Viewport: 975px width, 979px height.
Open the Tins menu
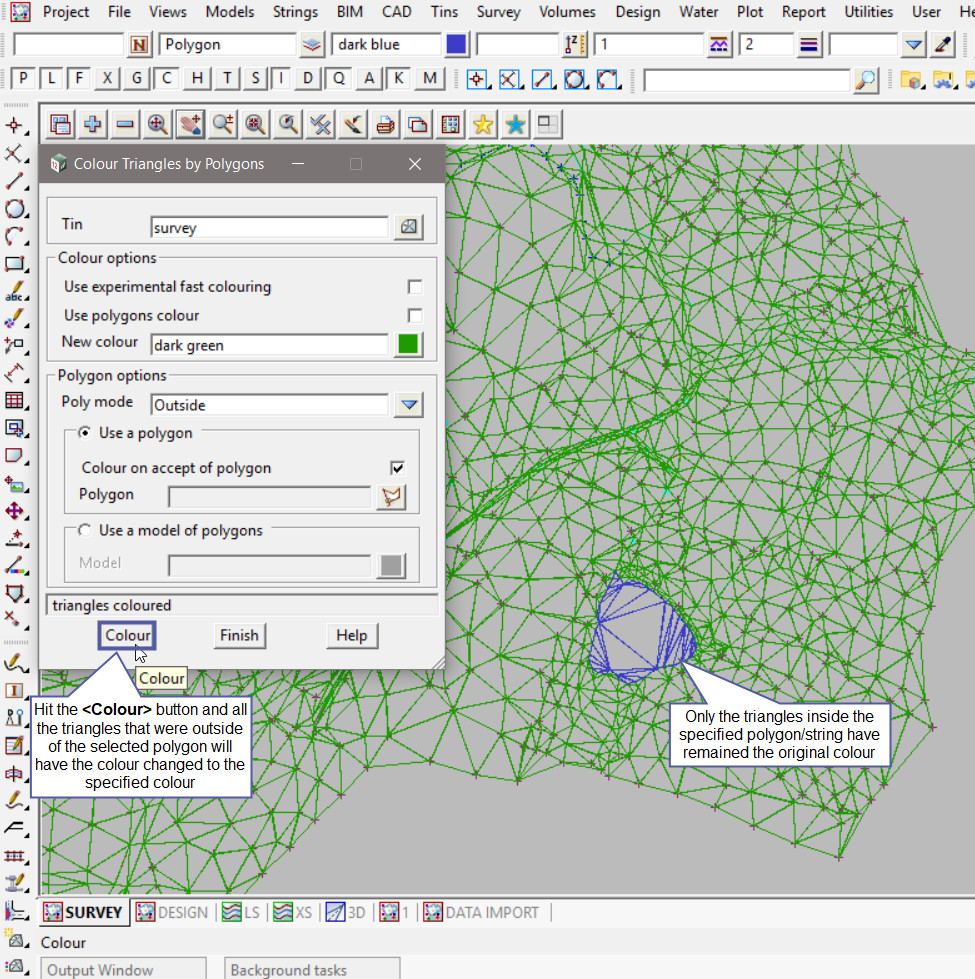(x=445, y=12)
